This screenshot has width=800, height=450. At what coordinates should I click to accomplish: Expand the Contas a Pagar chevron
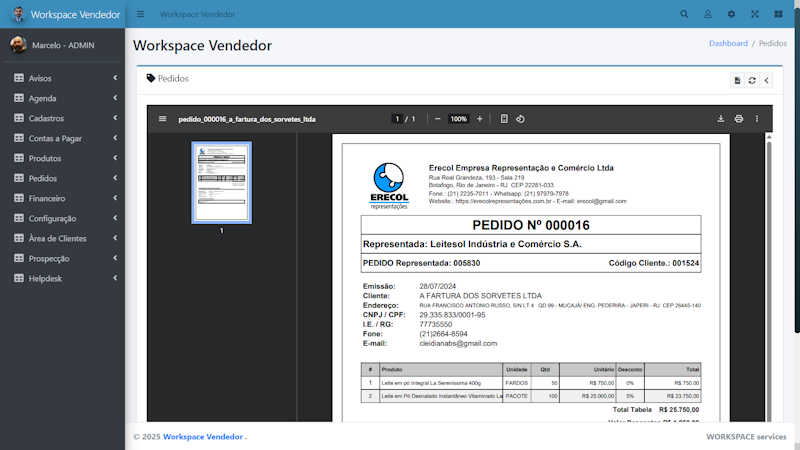(x=115, y=138)
